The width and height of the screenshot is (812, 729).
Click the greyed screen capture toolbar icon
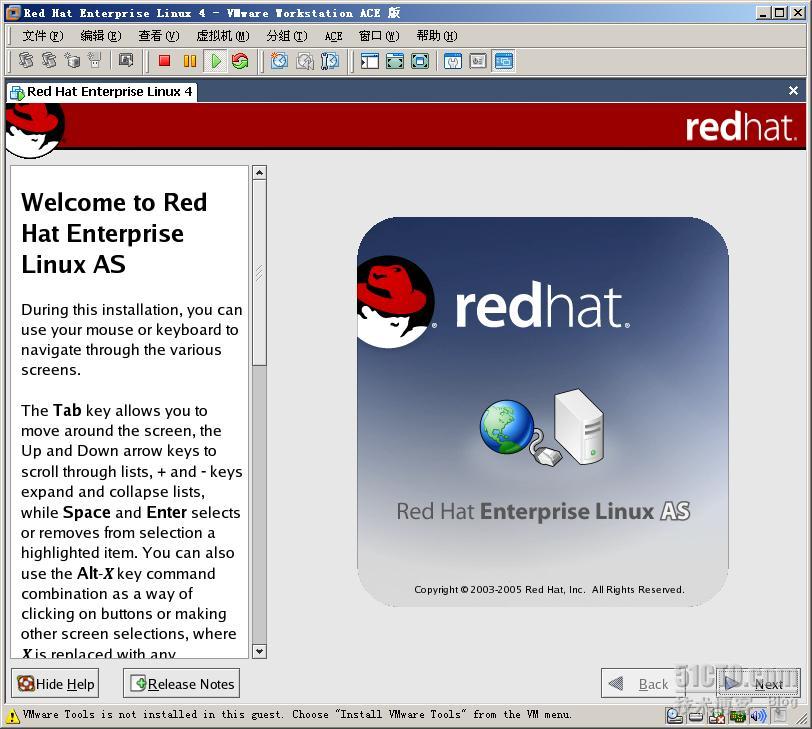126,61
